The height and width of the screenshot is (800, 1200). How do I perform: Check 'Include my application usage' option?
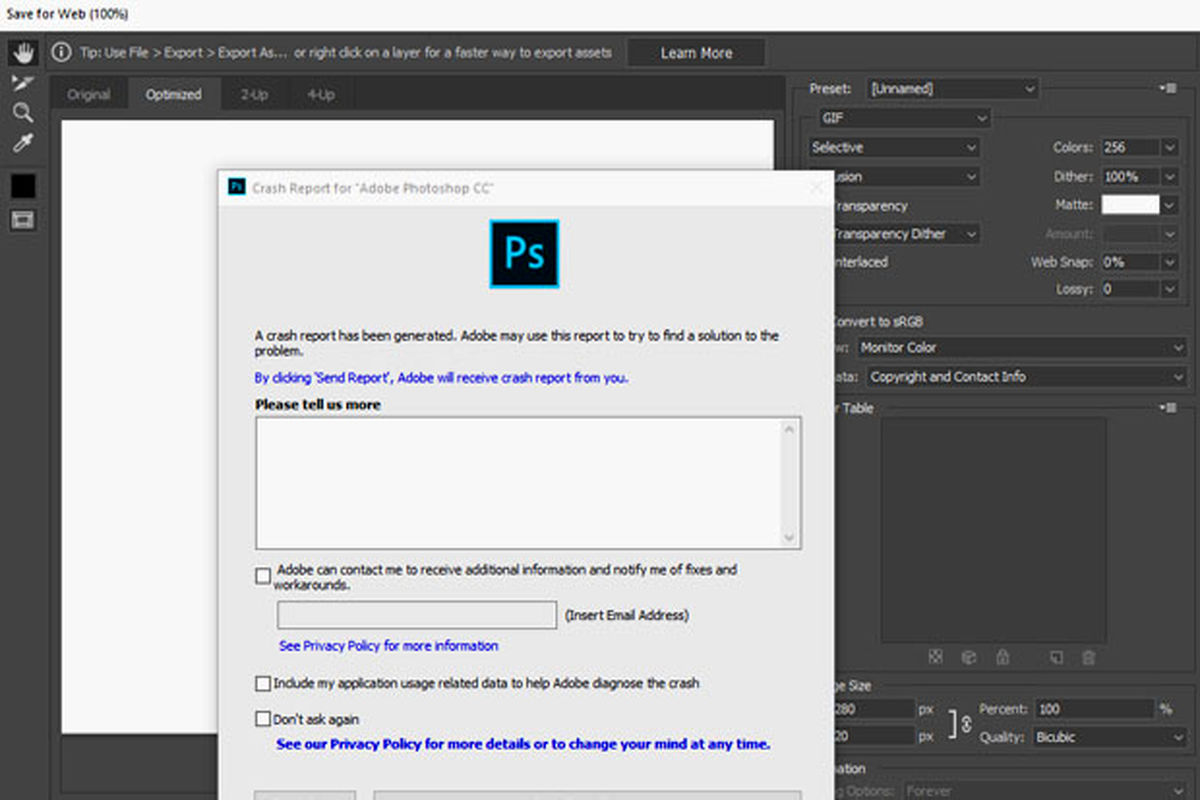tap(263, 684)
